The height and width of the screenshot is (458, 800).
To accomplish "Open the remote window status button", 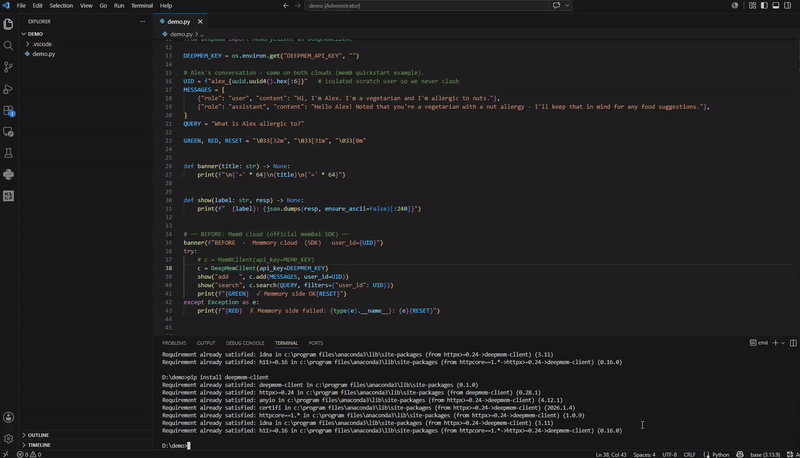I will pyautogui.click(x=6, y=454).
